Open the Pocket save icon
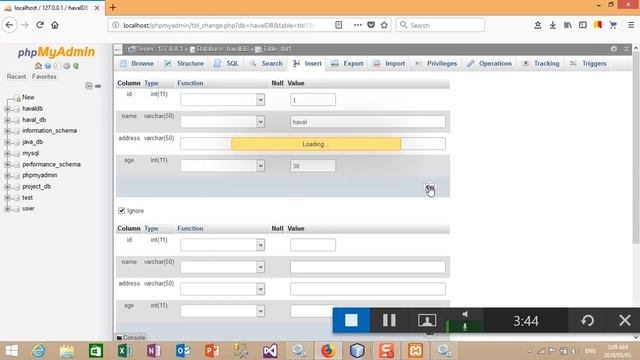640x360 pixels. click(371, 25)
